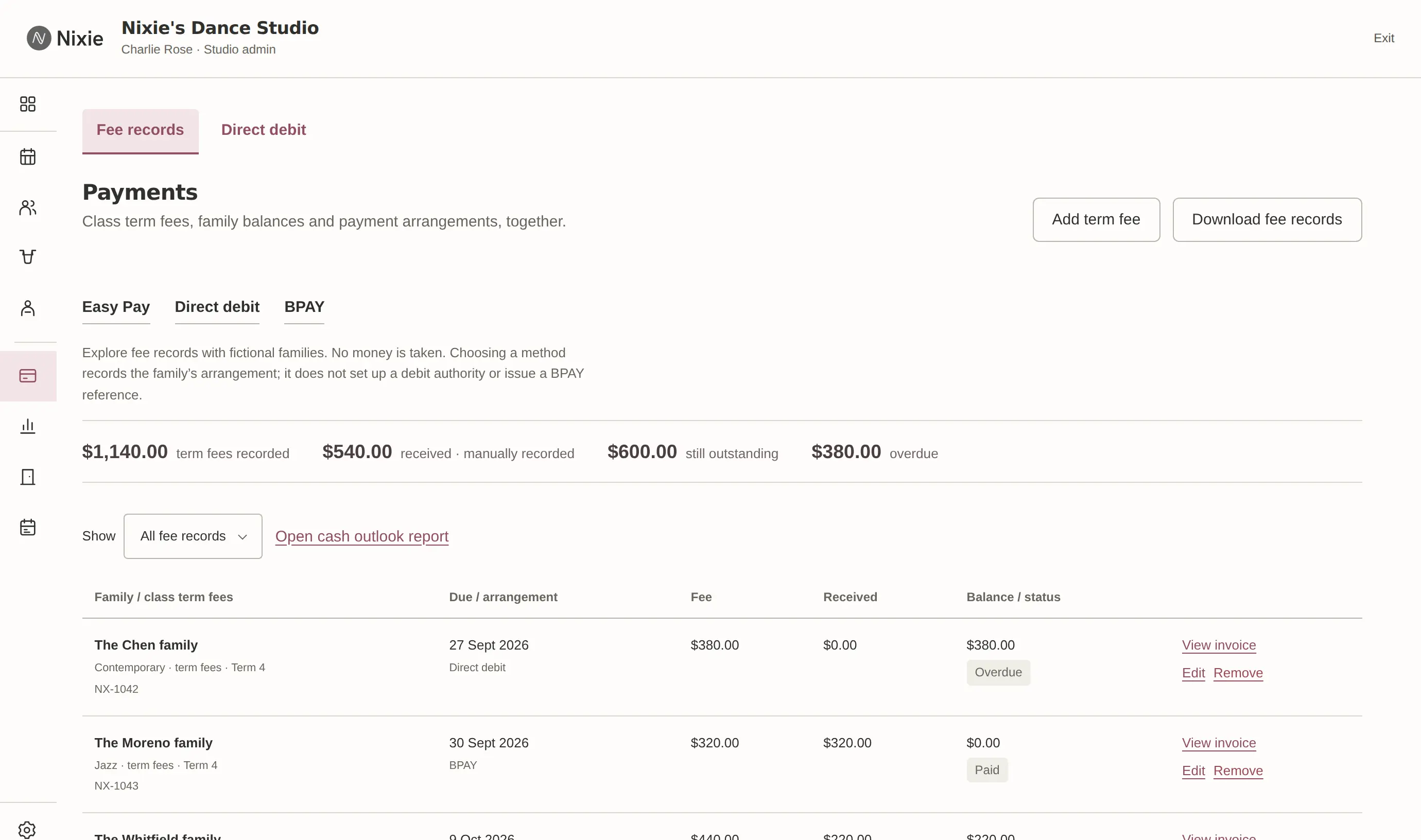Click the Add term fee button

(1096, 220)
